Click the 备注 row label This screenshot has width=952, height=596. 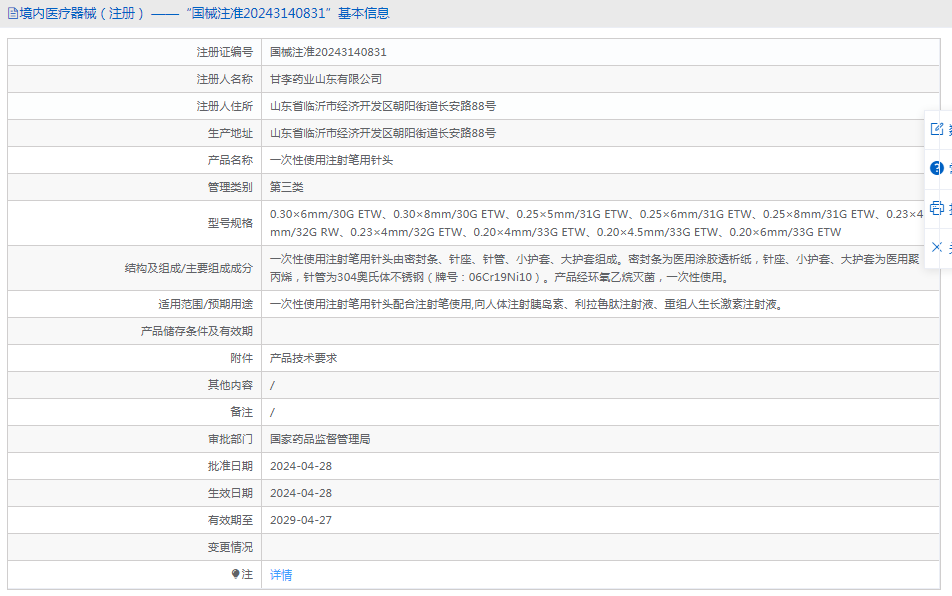point(242,412)
